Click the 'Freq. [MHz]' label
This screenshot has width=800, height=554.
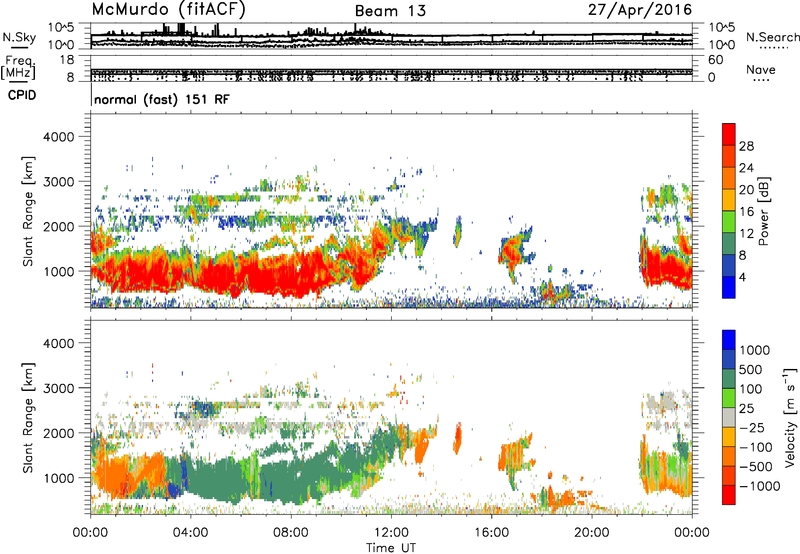pos(19,68)
